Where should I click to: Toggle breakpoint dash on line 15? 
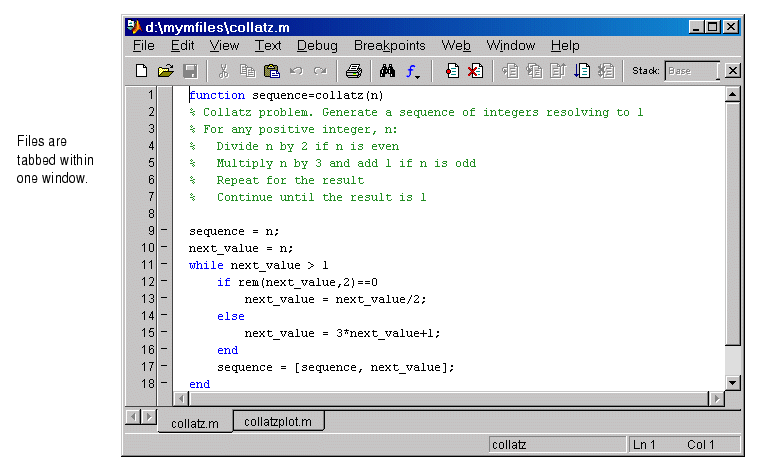[x=164, y=332]
